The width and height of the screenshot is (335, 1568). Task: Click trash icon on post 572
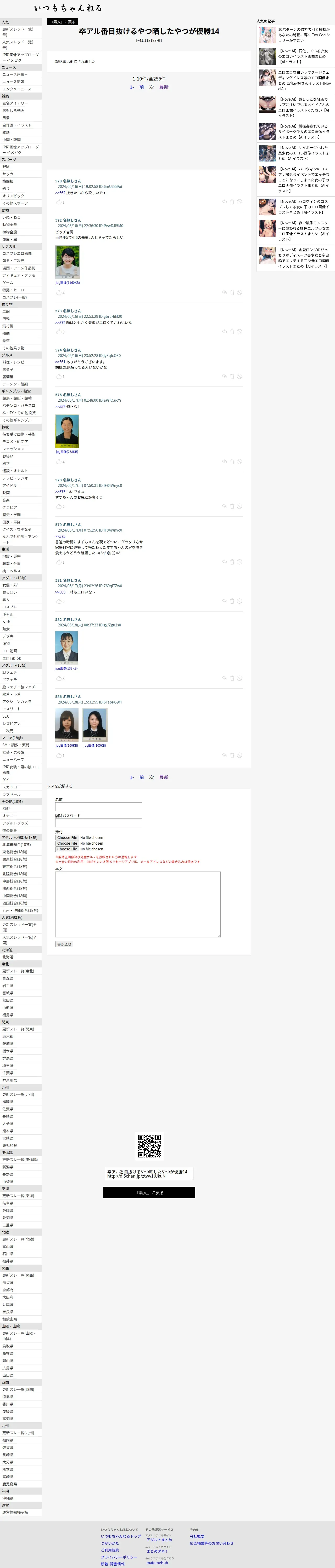pos(232,292)
